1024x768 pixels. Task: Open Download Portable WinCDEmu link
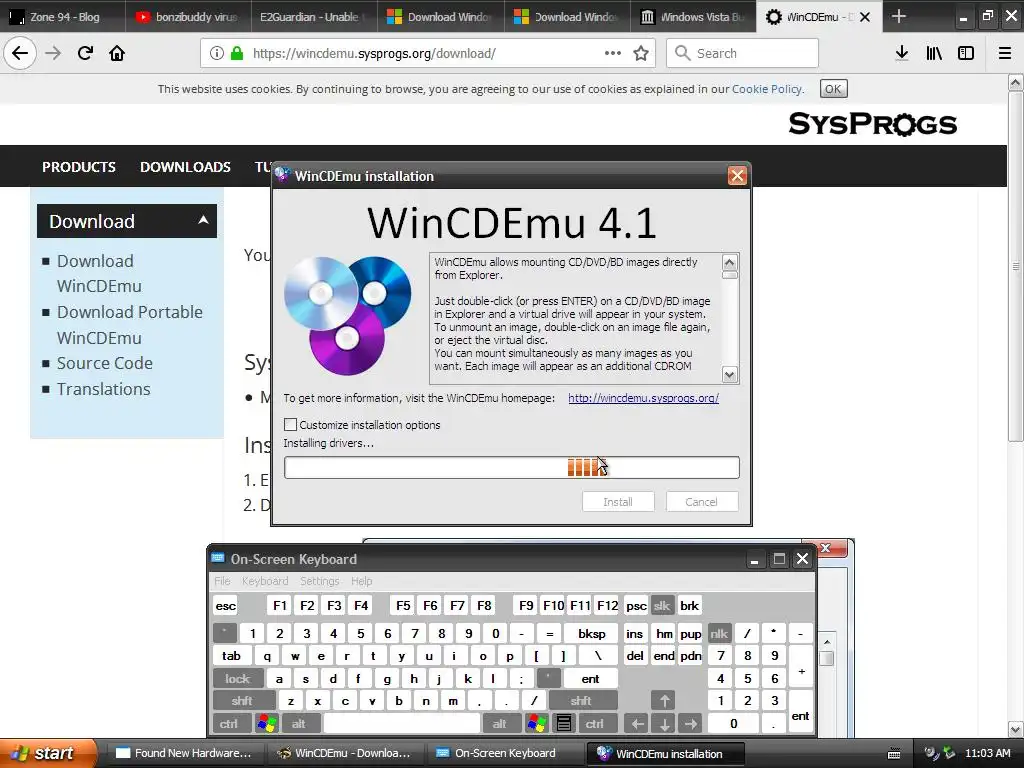click(129, 325)
